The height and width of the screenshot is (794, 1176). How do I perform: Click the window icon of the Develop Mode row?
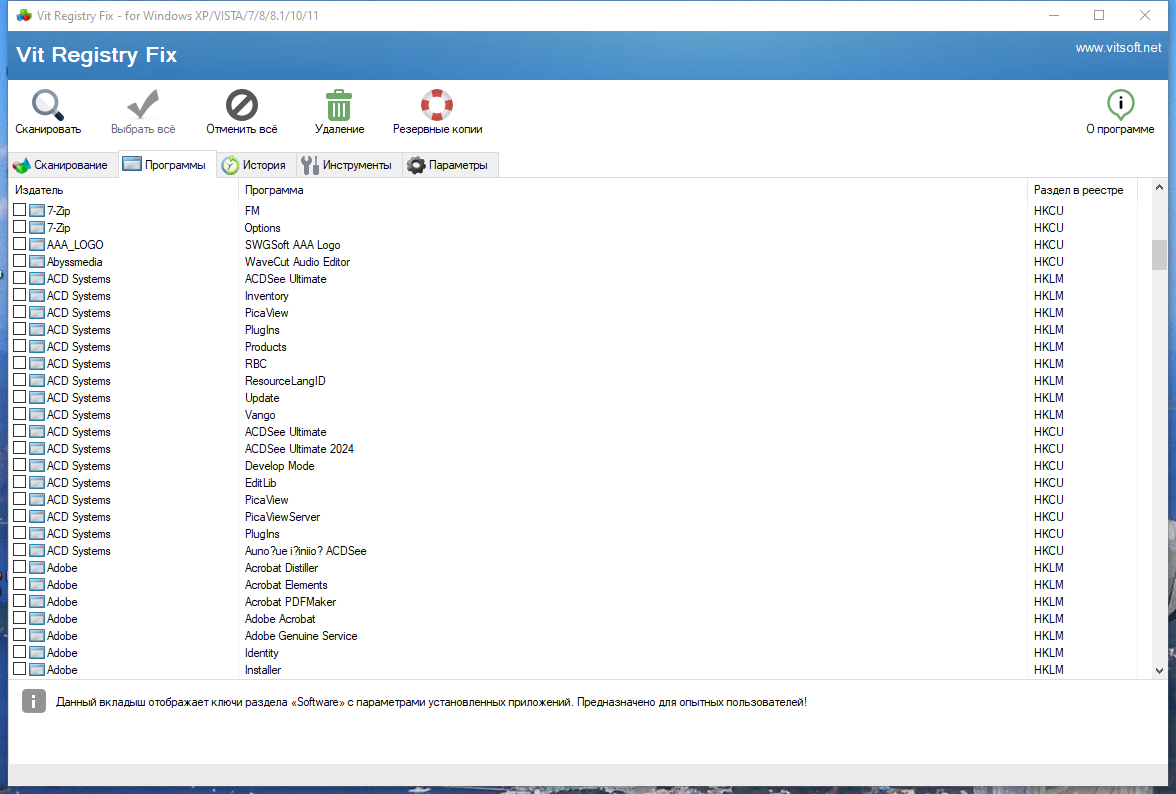pos(37,466)
